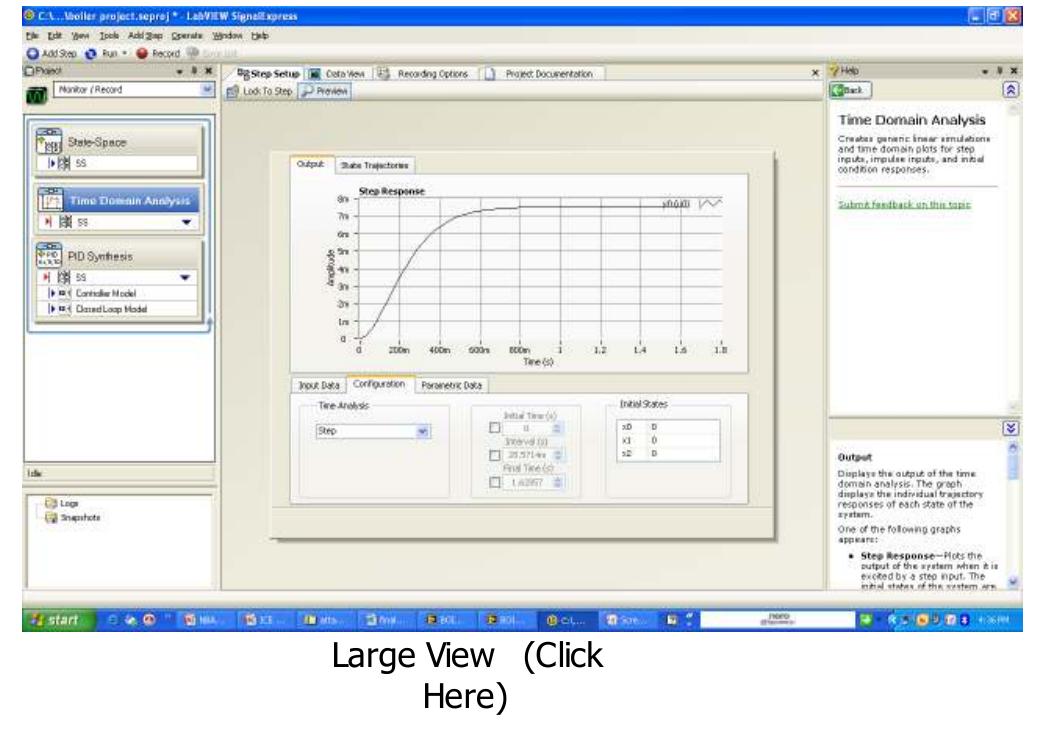
Task: Open the File menu
Action: tap(32, 36)
